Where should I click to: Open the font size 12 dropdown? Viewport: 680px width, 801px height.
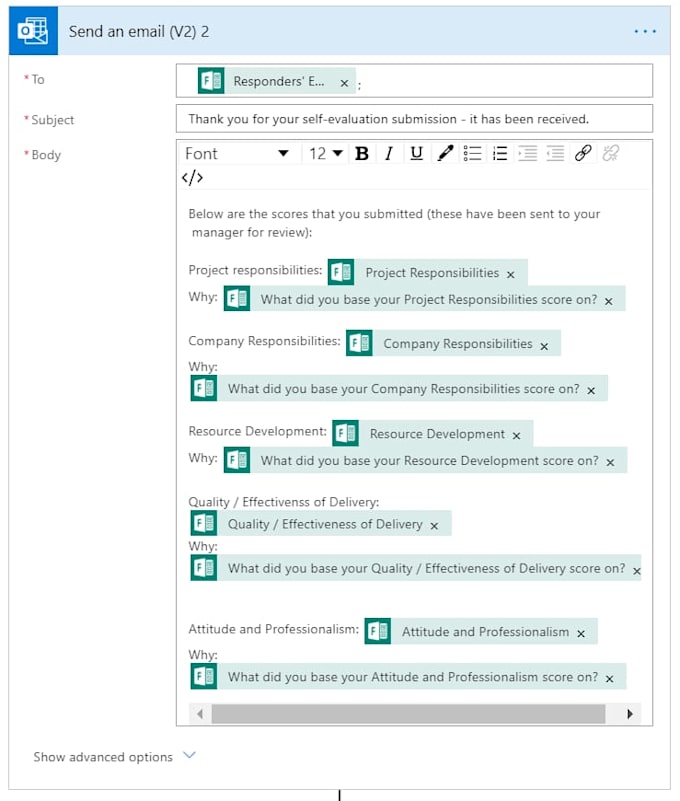[325, 153]
